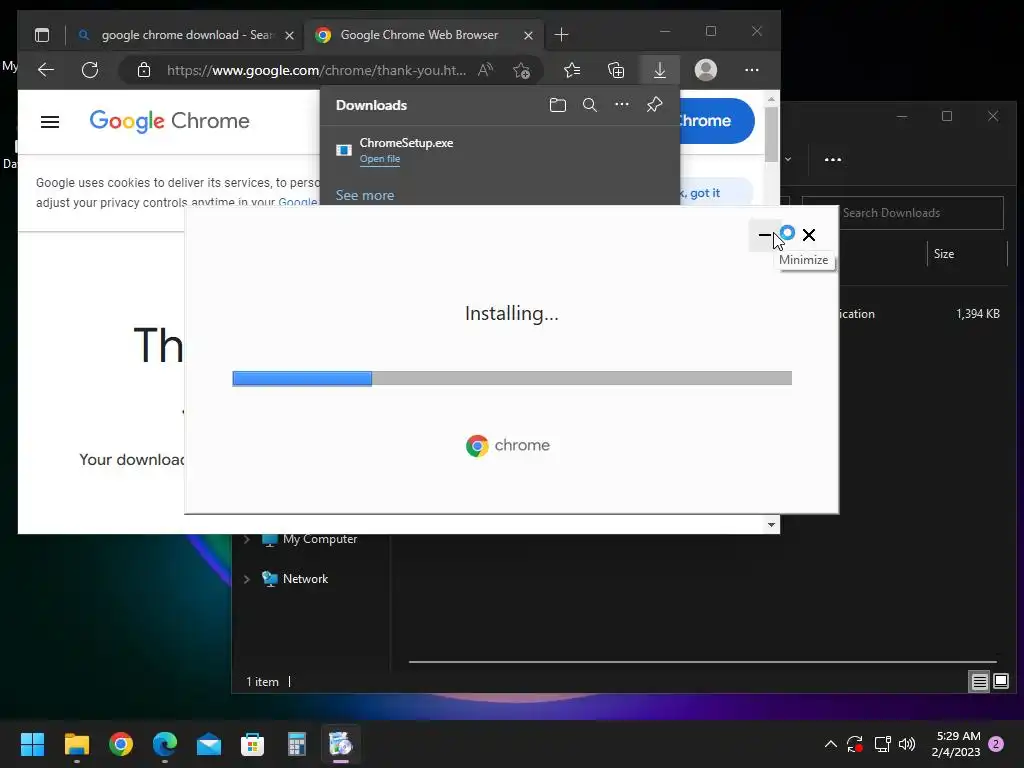
Task: Select Network in navigation pane
Action: pos(305,579)
